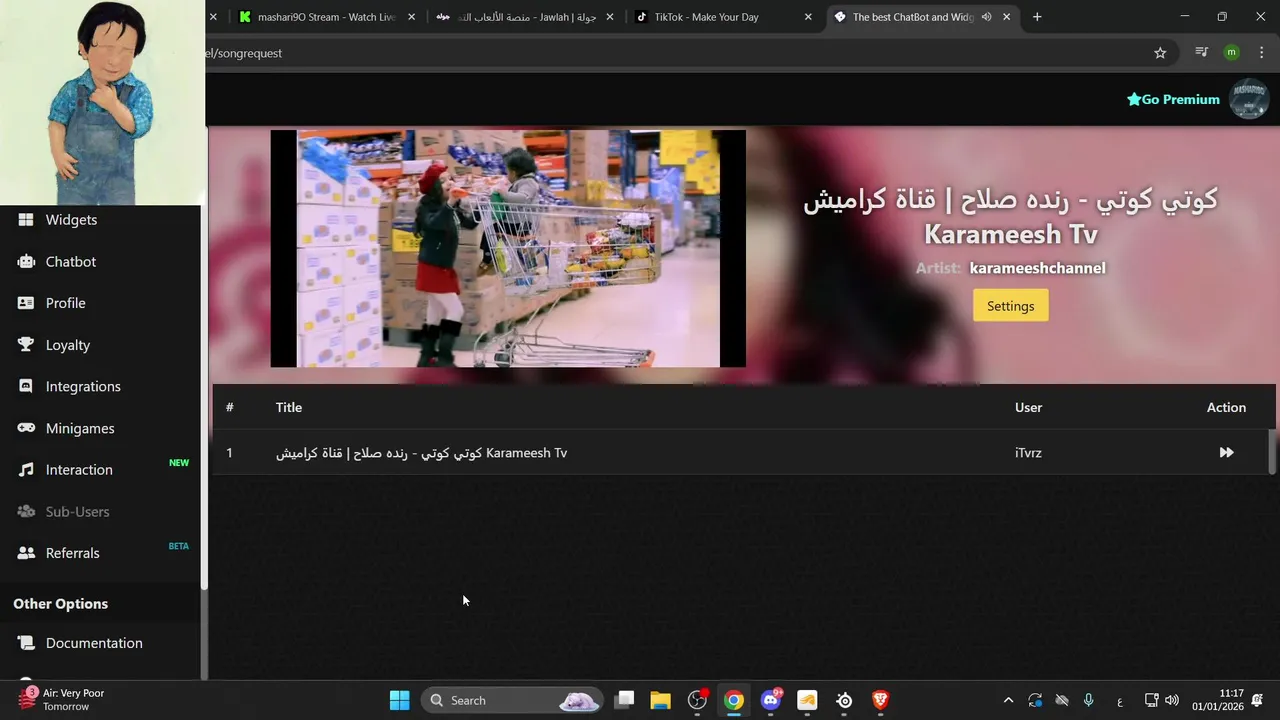Click the Title column header
Screen dimensions: 1280x720
coord(289,407)
